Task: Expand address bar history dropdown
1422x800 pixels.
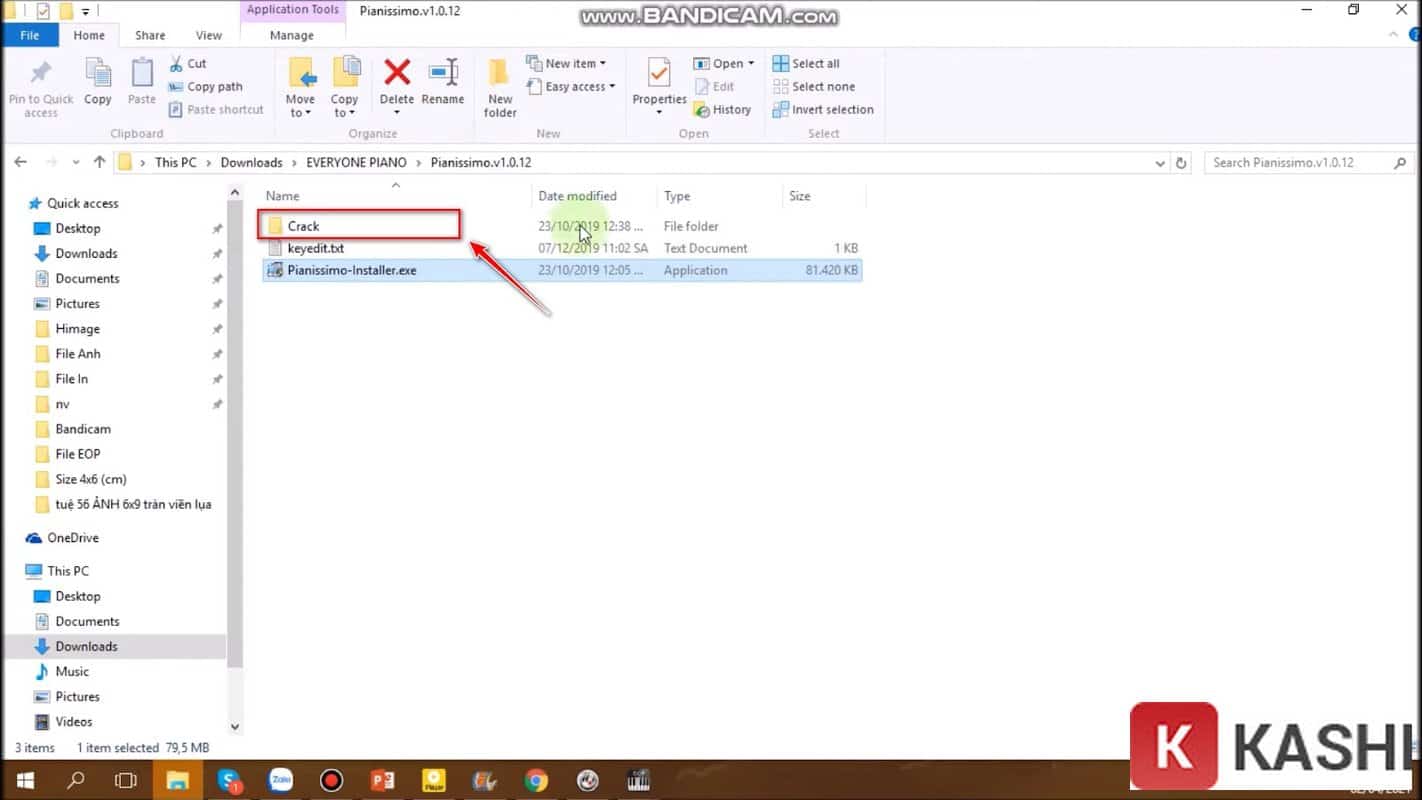Action: (1160, 163)
